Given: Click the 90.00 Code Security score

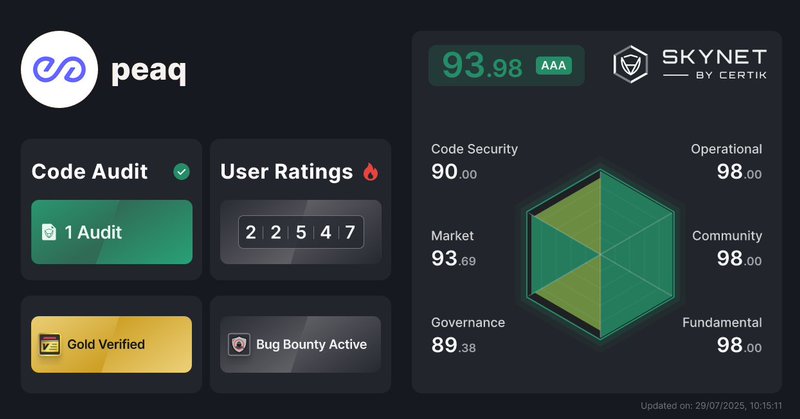Looking at the screenshot, I should [x=454, y=172].
